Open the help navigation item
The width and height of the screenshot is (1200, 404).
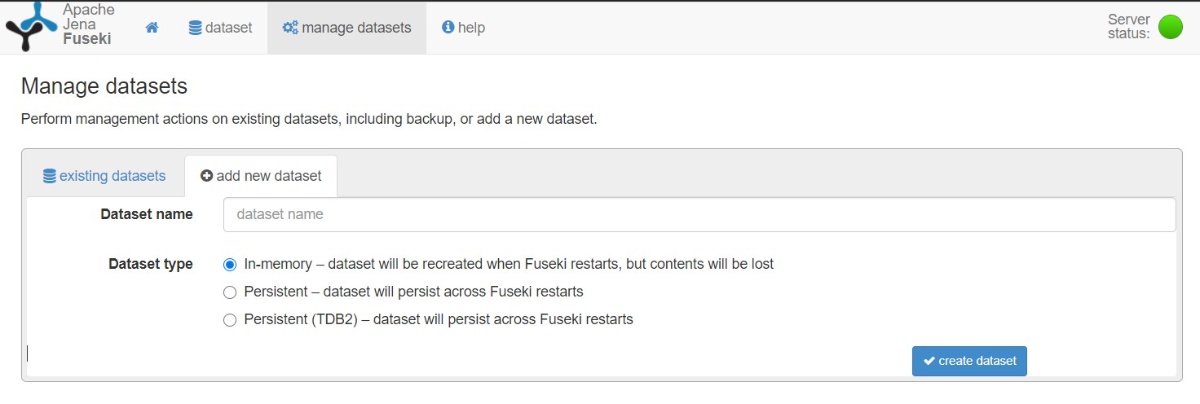point(463,28)
